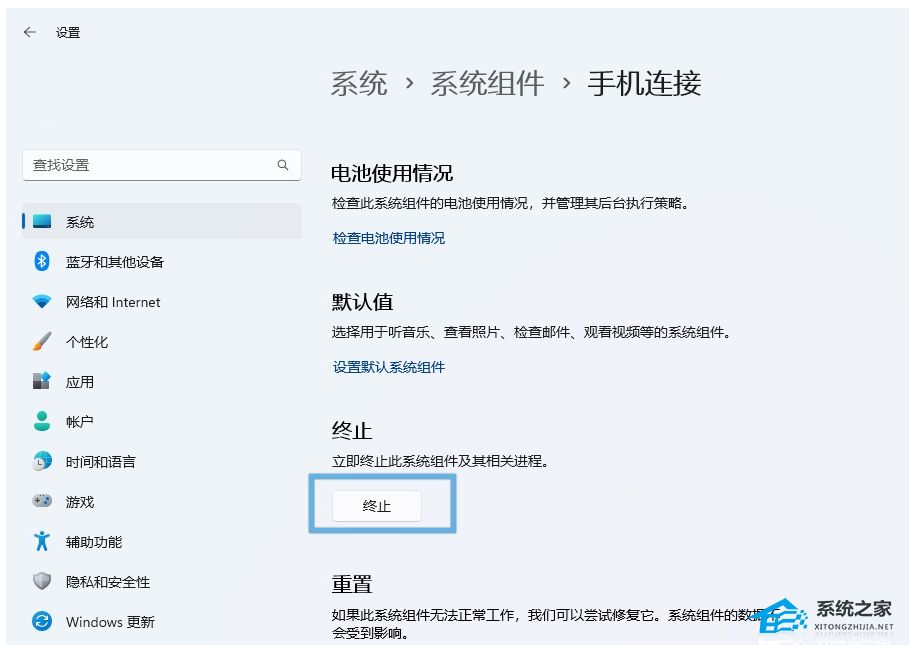Open the 系统 settings category
The image size is (909, 645).
(x=80, y=222)
